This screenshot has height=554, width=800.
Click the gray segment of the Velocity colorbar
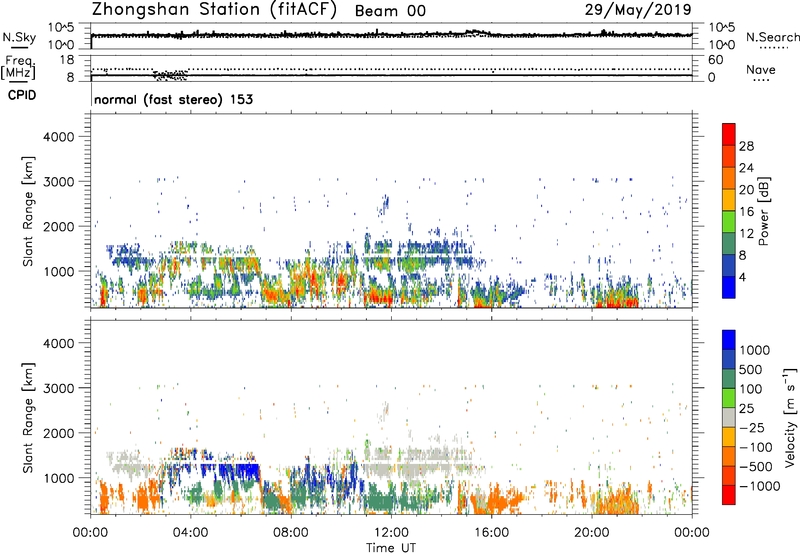click(729, 417)
